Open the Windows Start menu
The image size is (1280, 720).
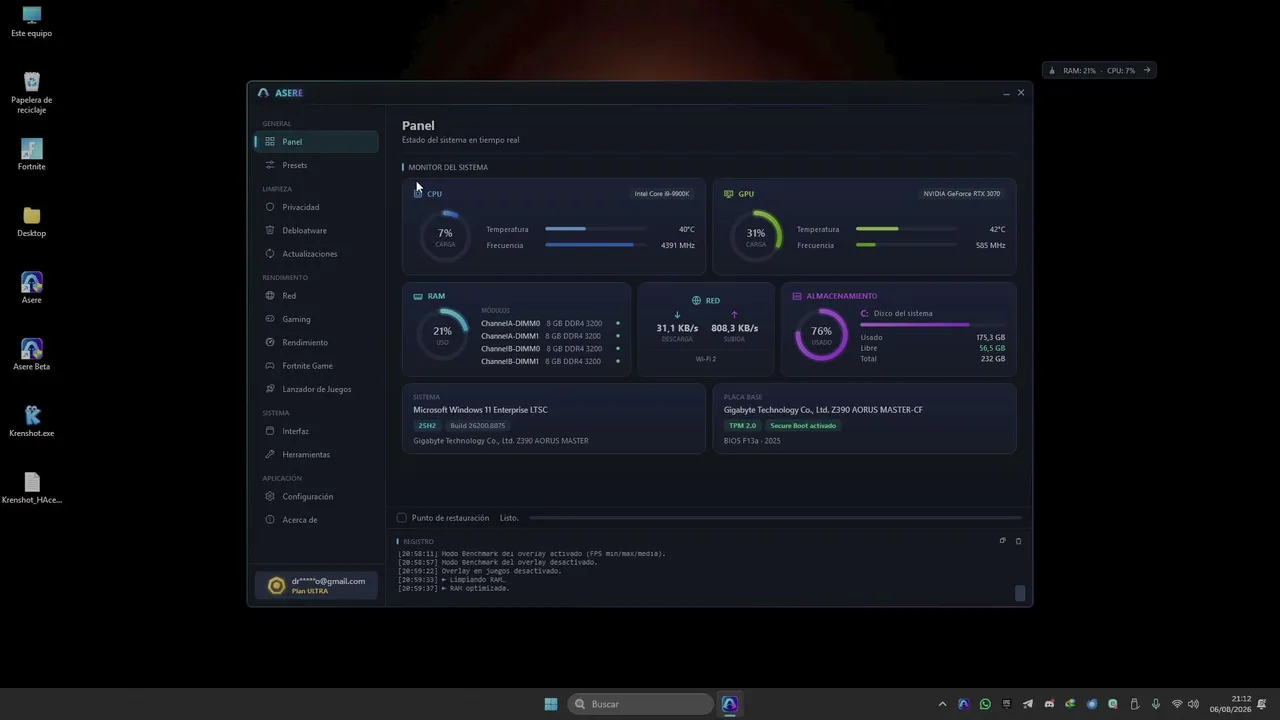551,704
